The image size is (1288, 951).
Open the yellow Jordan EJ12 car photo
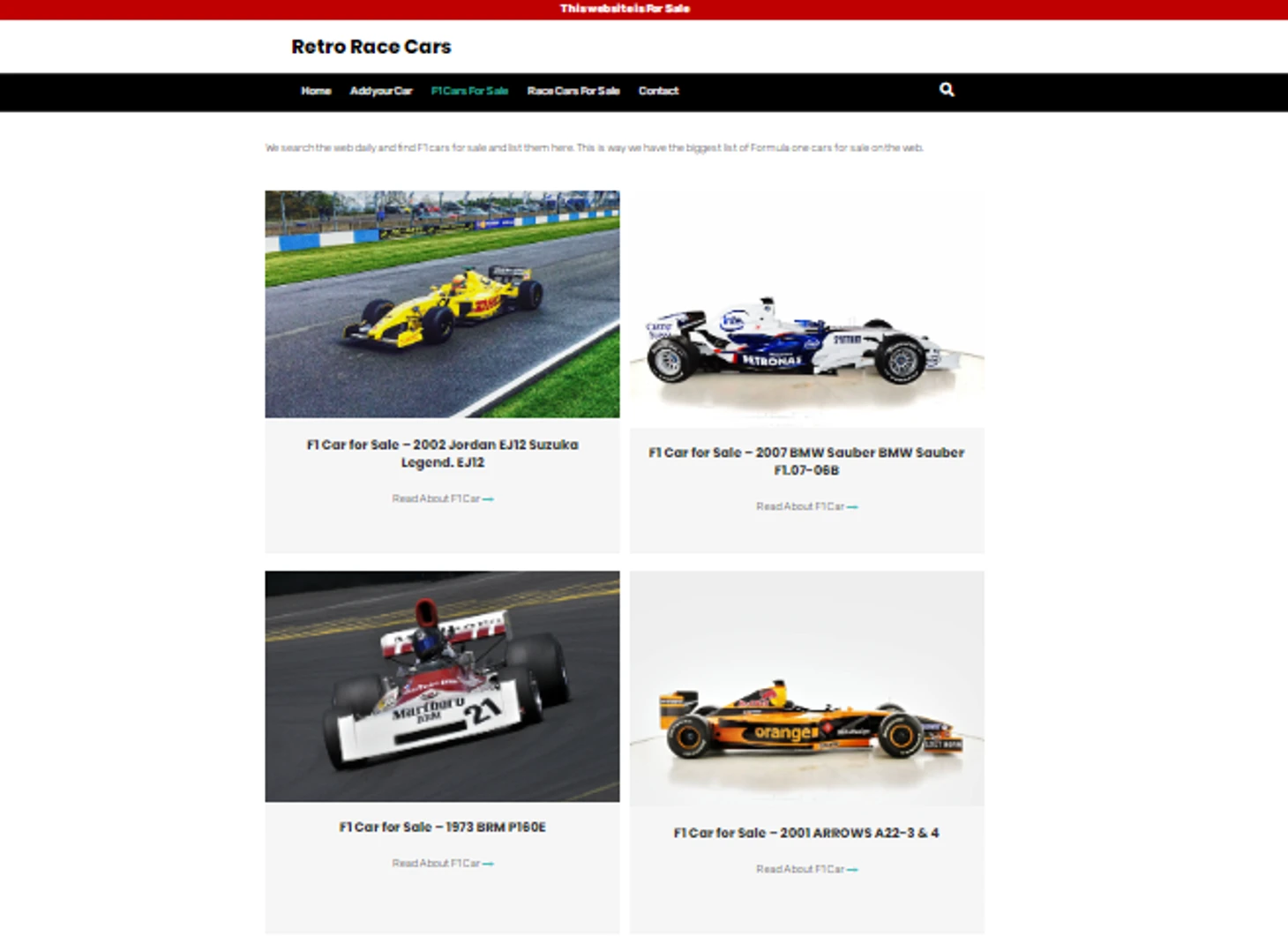[x=442, y=304]
